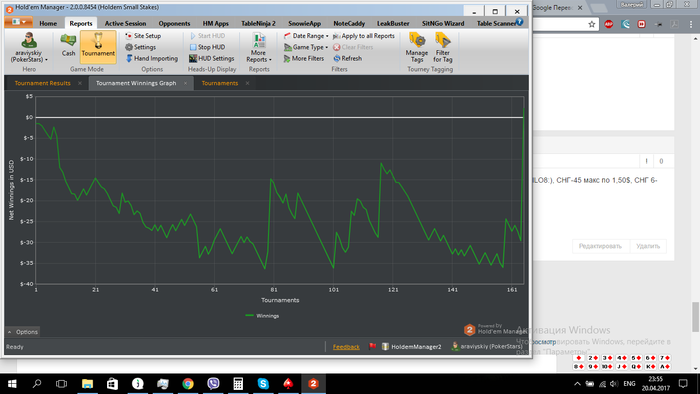Switch to the Tournaments report tab

(x=220, y=83)
